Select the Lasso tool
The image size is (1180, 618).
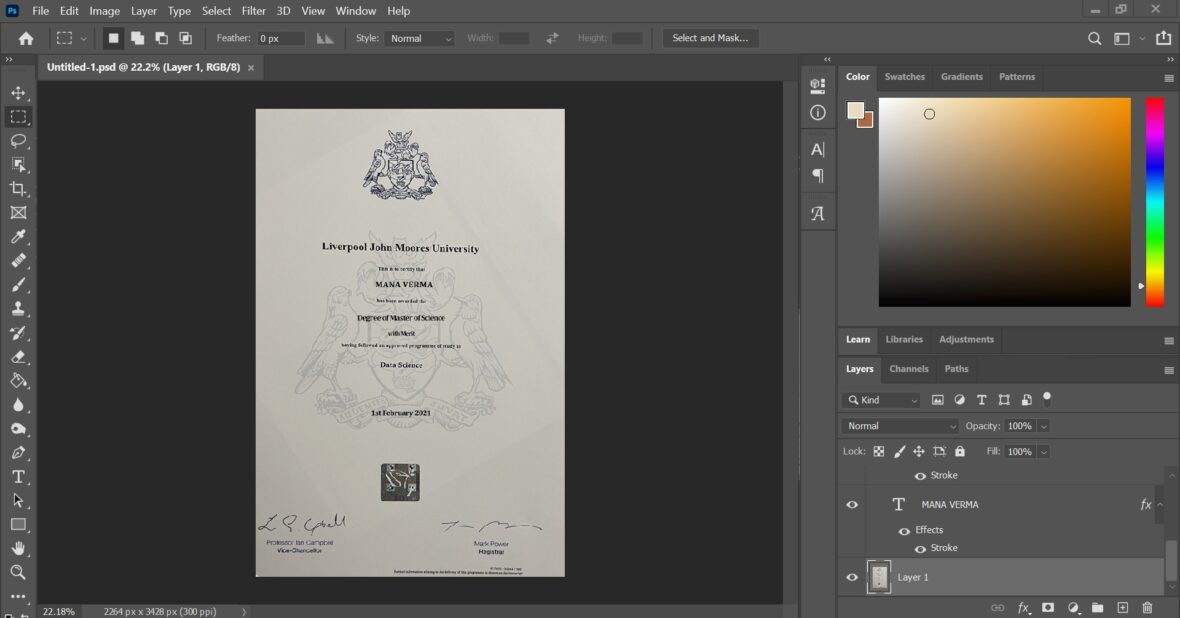point(18,141)
